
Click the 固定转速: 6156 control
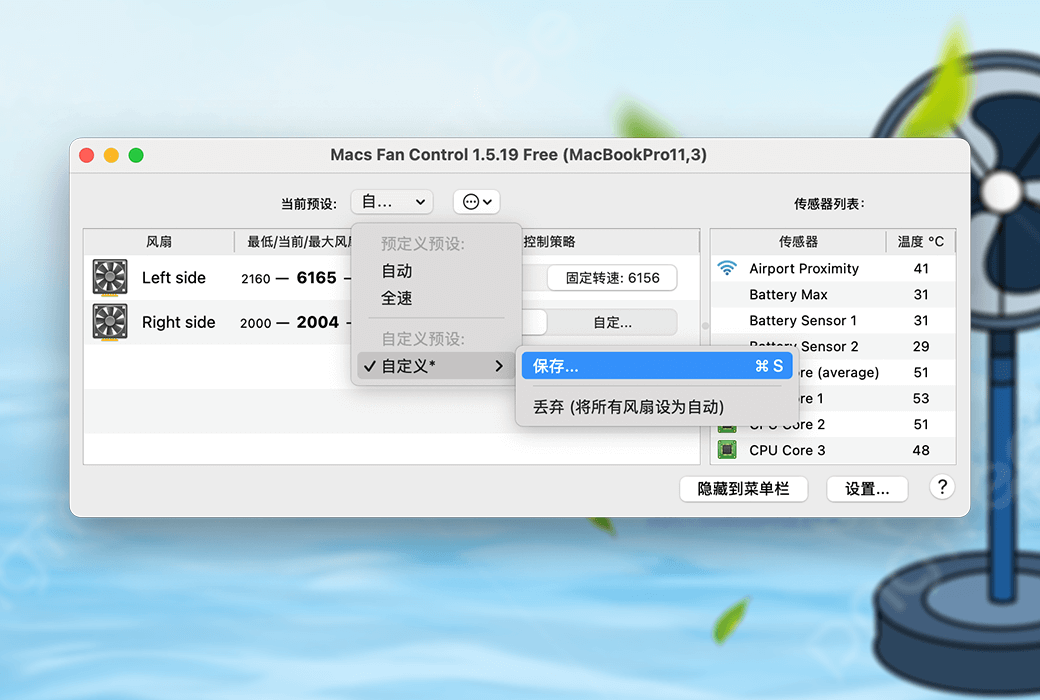[611, 278]
